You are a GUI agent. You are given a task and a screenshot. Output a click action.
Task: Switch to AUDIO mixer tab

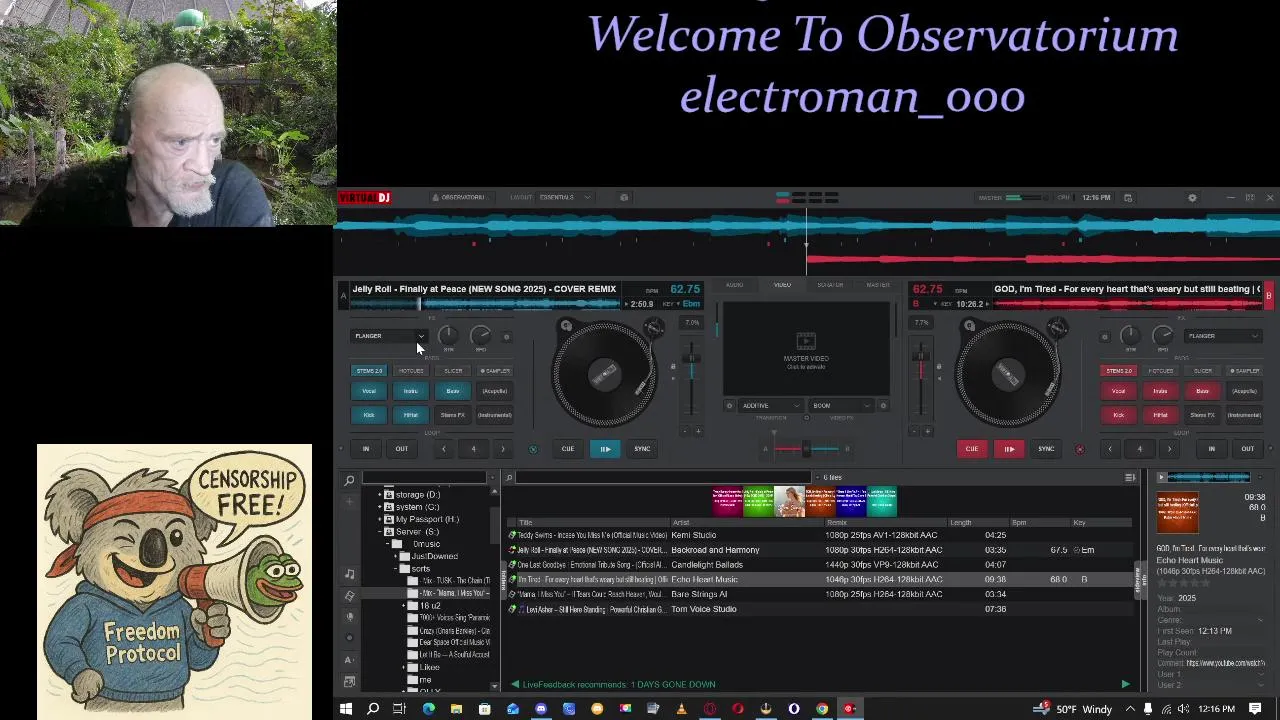pos(734,285)
